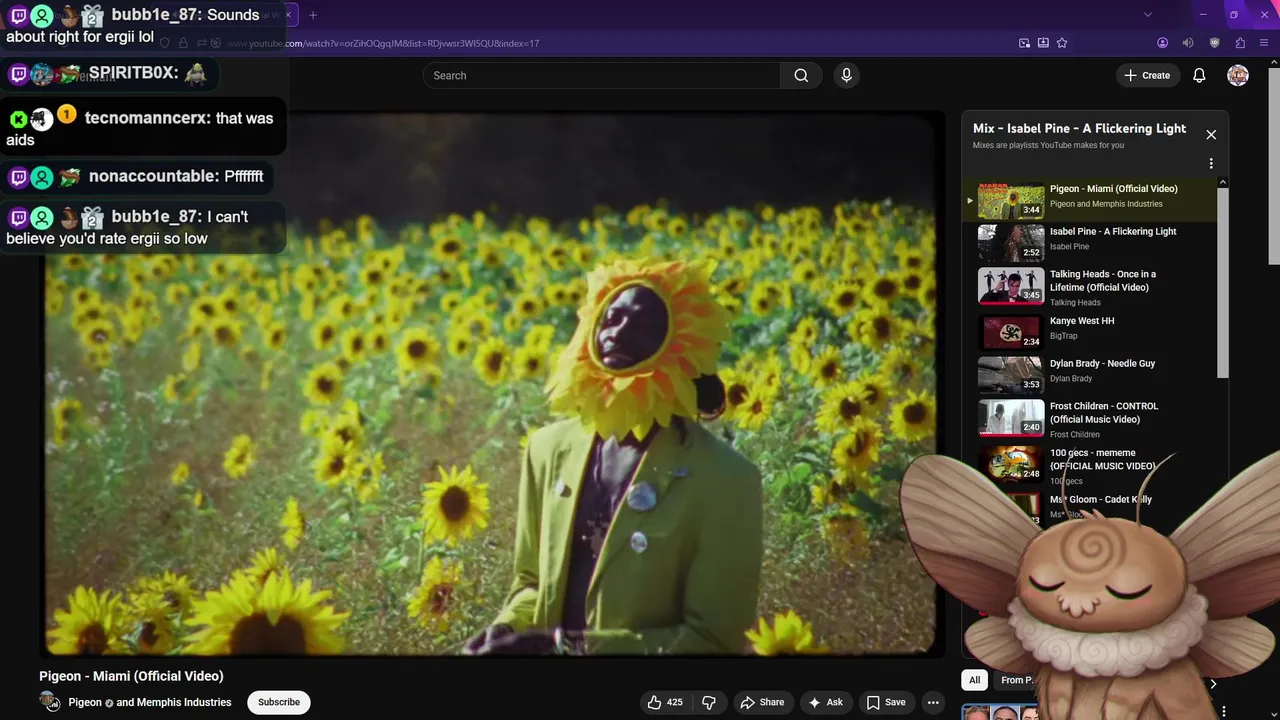The width and height of the screenshot is (1280, 720).
Task: Start voice search with the microphone icon
Action: coord(846,75)
